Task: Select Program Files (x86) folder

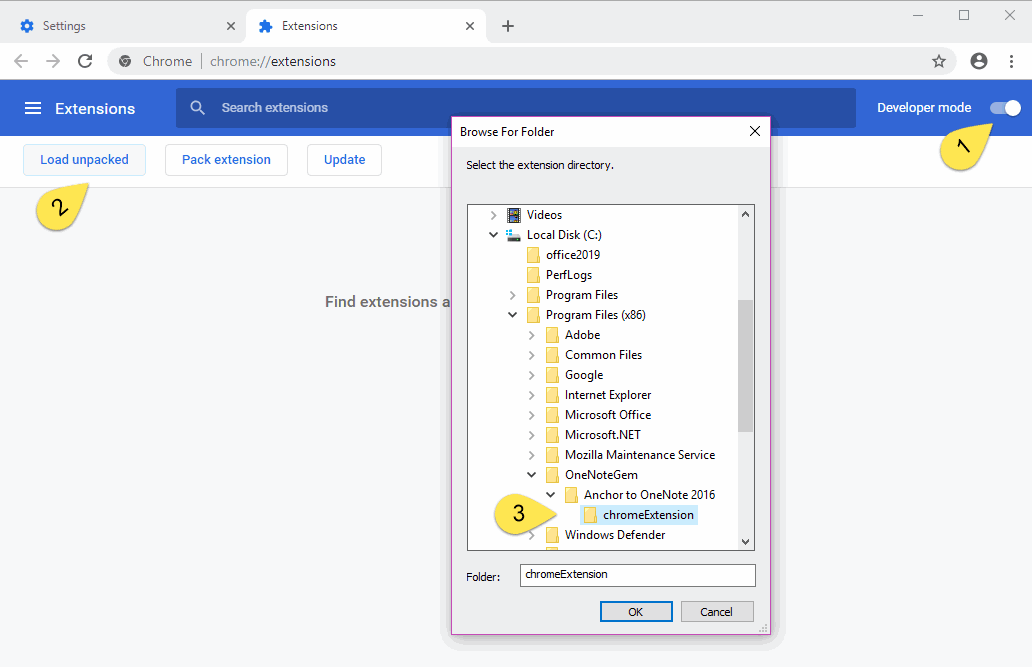Action: 595,315
